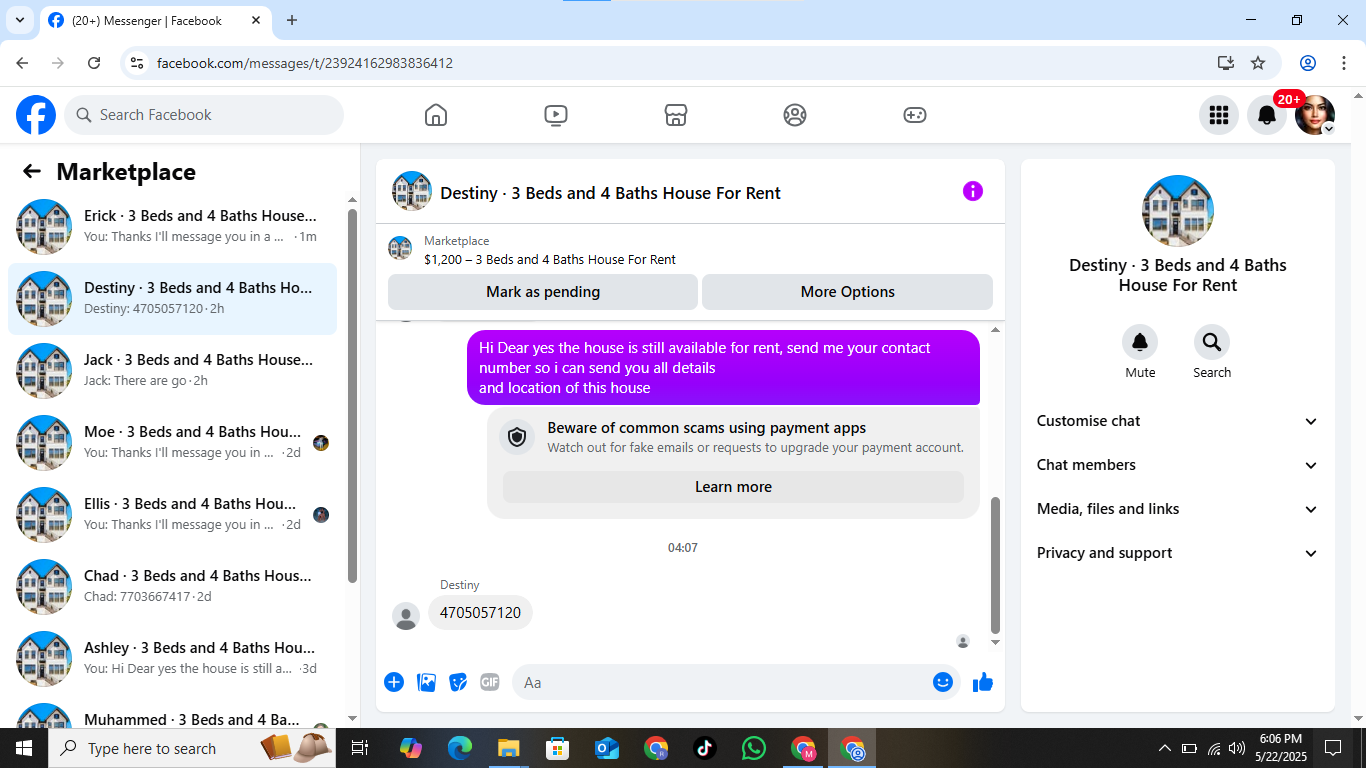
Task: Focus the Aa message input box
Action: tap(737, 682)
